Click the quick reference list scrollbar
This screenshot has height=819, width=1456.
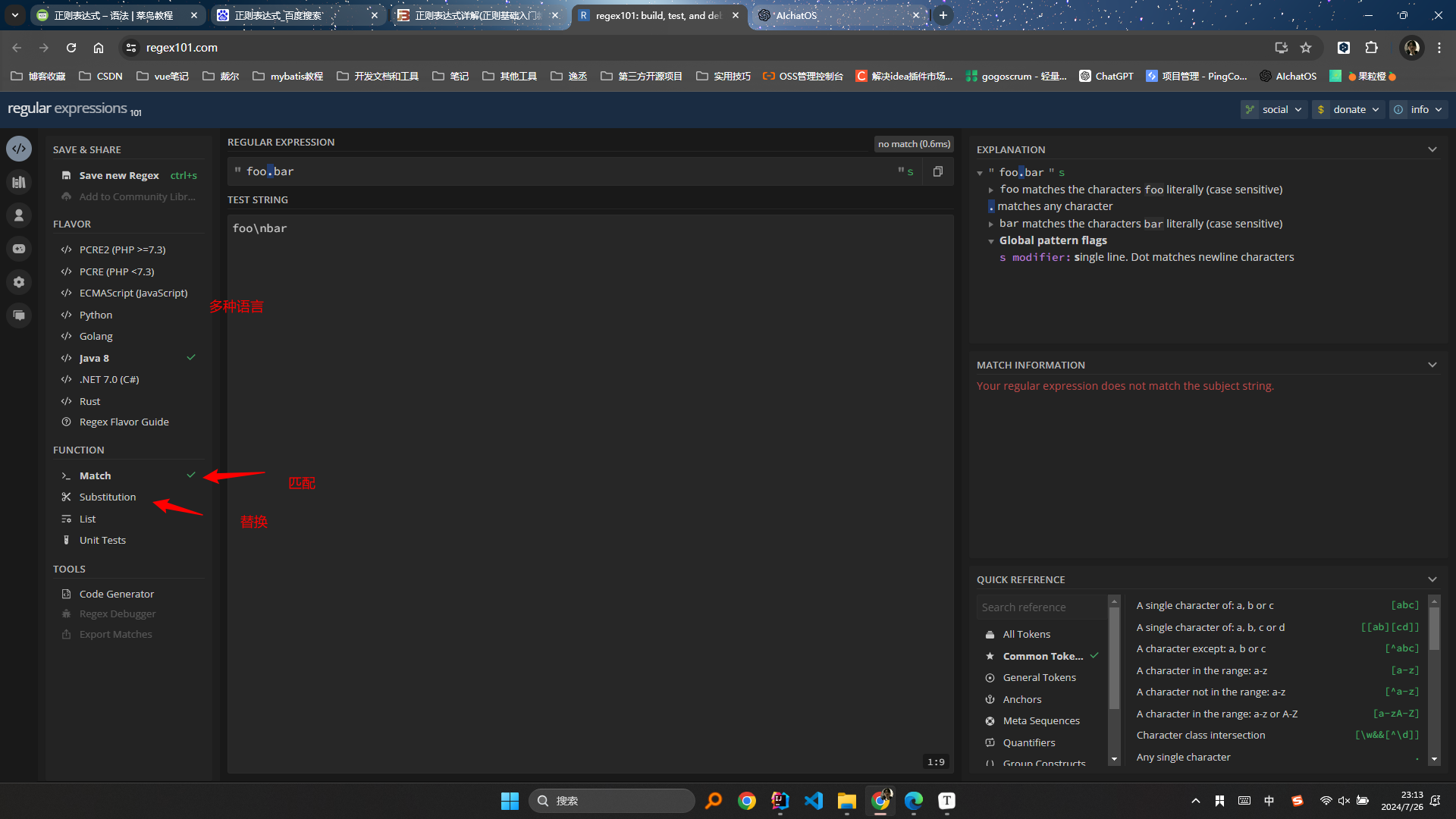click(1434, 629)
